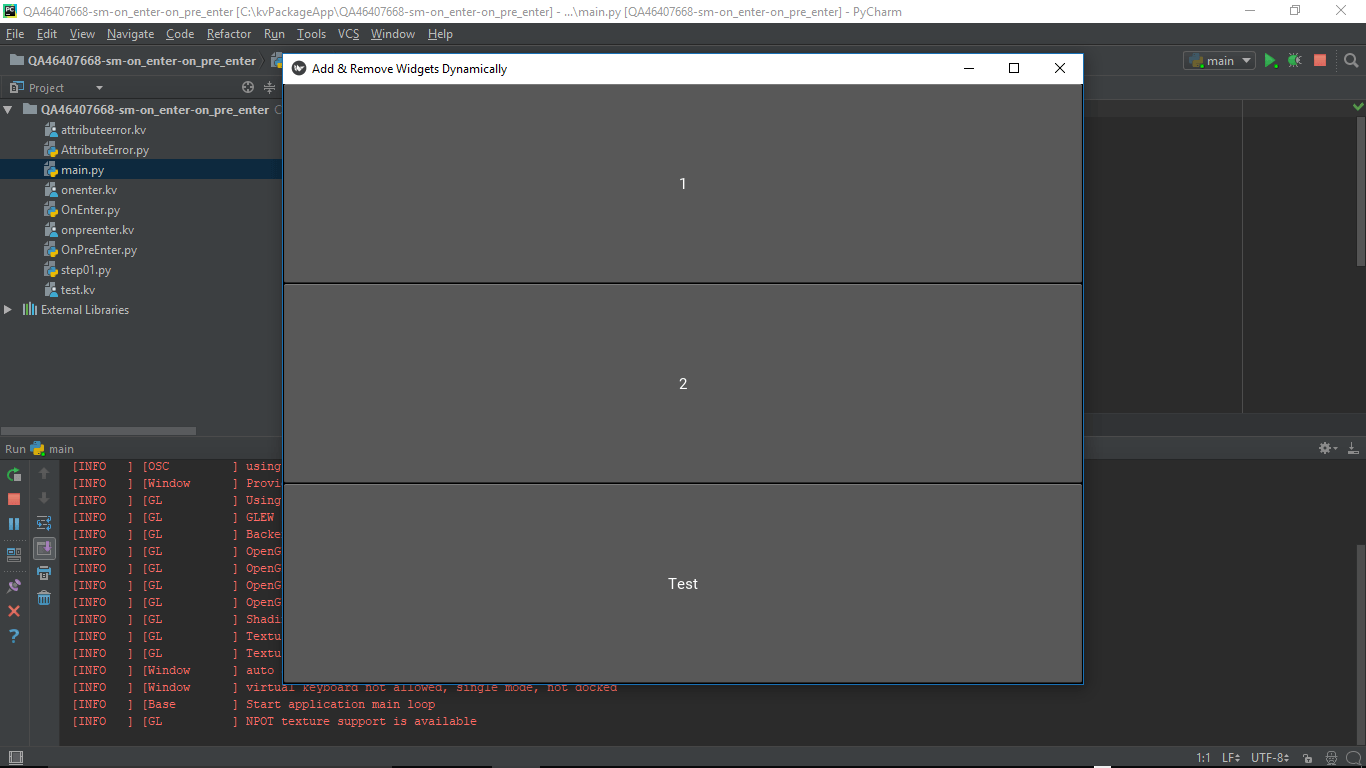Open Search Everywhere magnifier icon
The image size is (1366, 768).
click(1351, 60)
